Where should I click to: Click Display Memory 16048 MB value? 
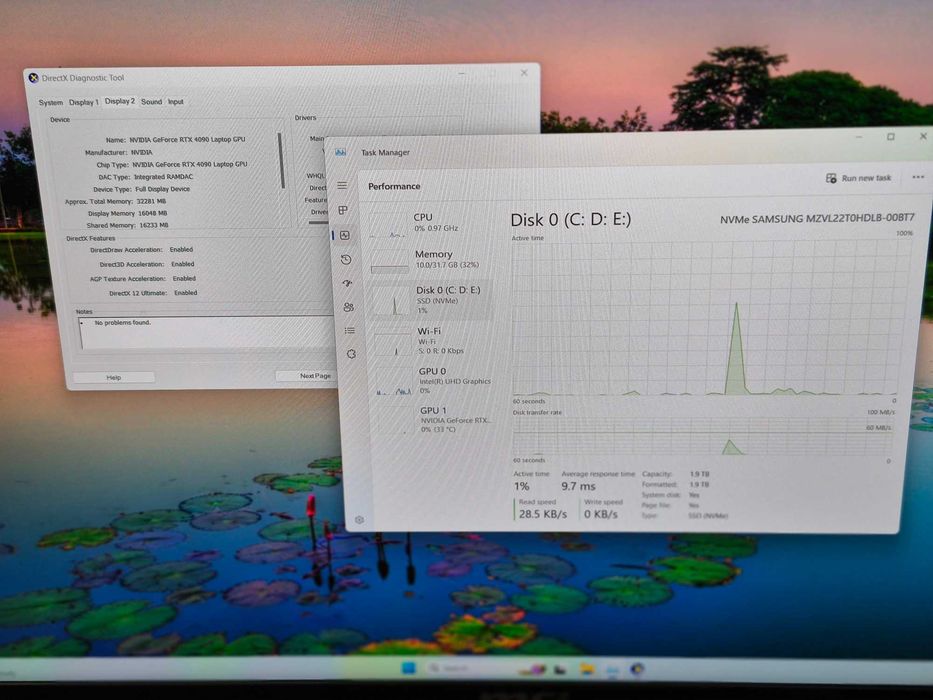point(152,213)
